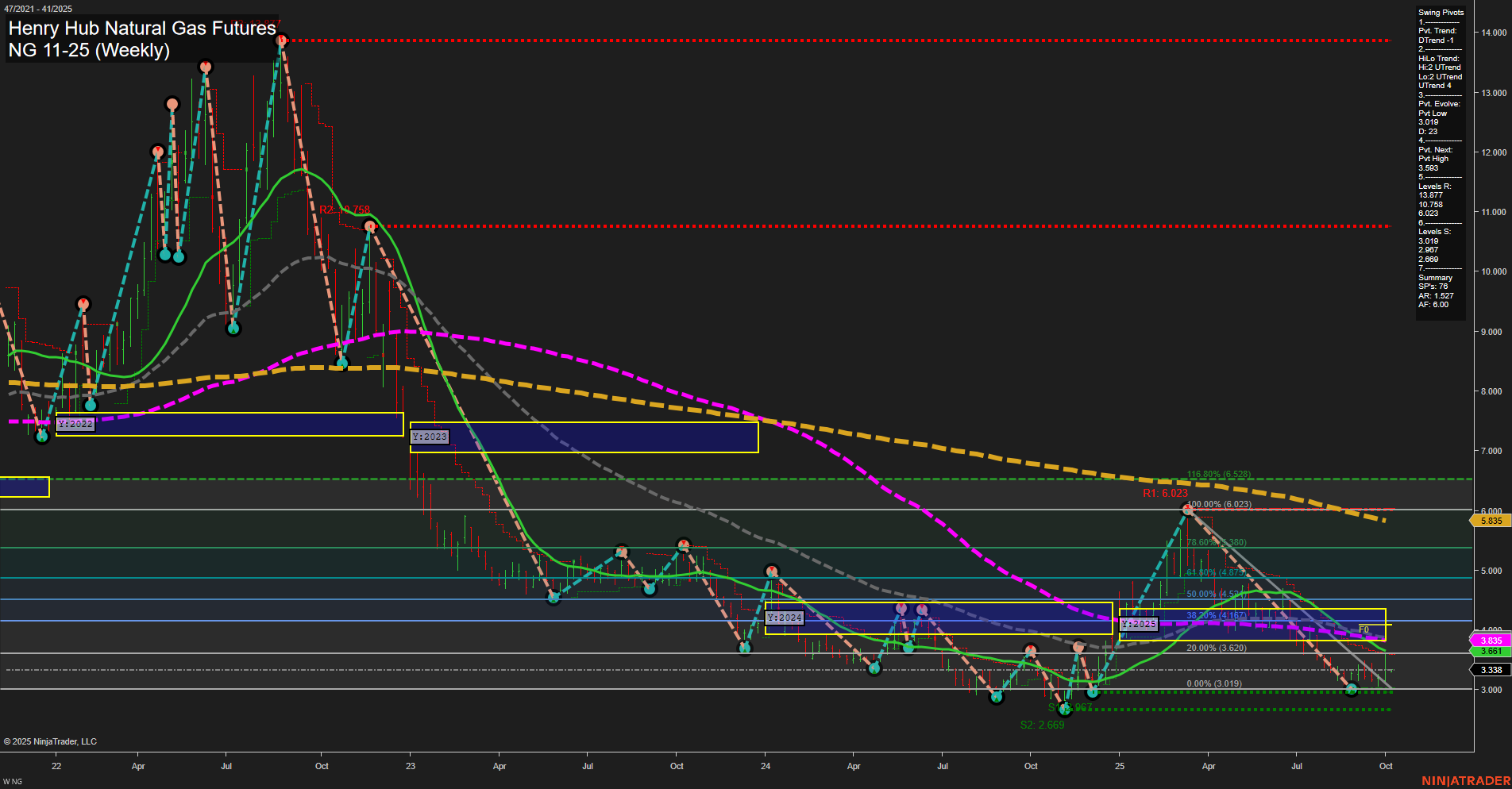
Task: Select the W NG status label
Action: pyautogui.click(x=11, y=781)
